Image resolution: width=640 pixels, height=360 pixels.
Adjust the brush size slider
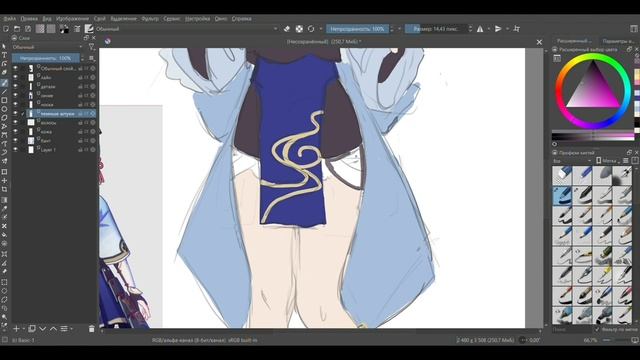[436, 29]
